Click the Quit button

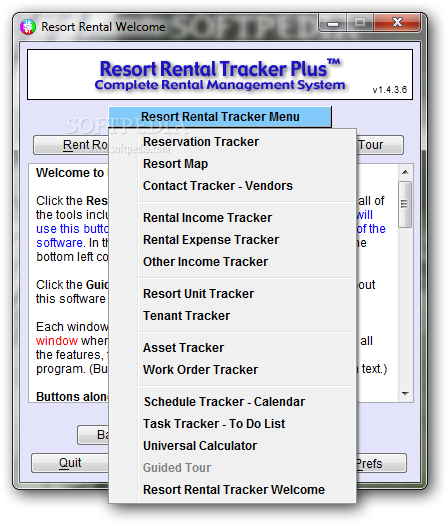[70, 463]
